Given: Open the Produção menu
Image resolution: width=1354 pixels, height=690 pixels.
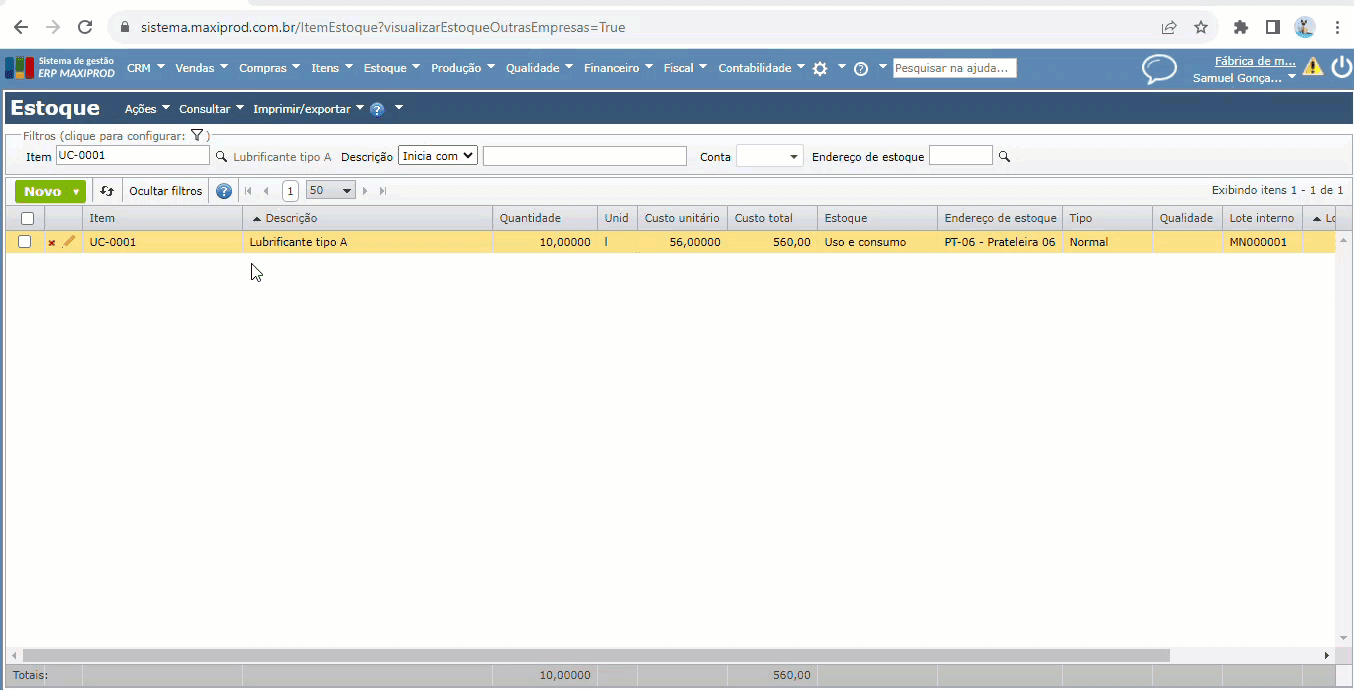Looking at the screenshot, I should 463,68.
